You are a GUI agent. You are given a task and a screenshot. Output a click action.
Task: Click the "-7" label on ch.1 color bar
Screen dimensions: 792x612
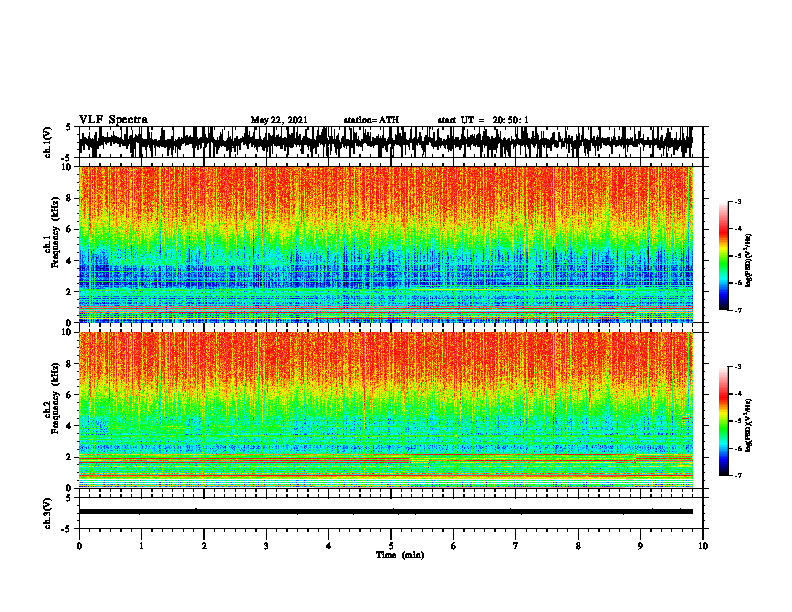tap(738, 310)
